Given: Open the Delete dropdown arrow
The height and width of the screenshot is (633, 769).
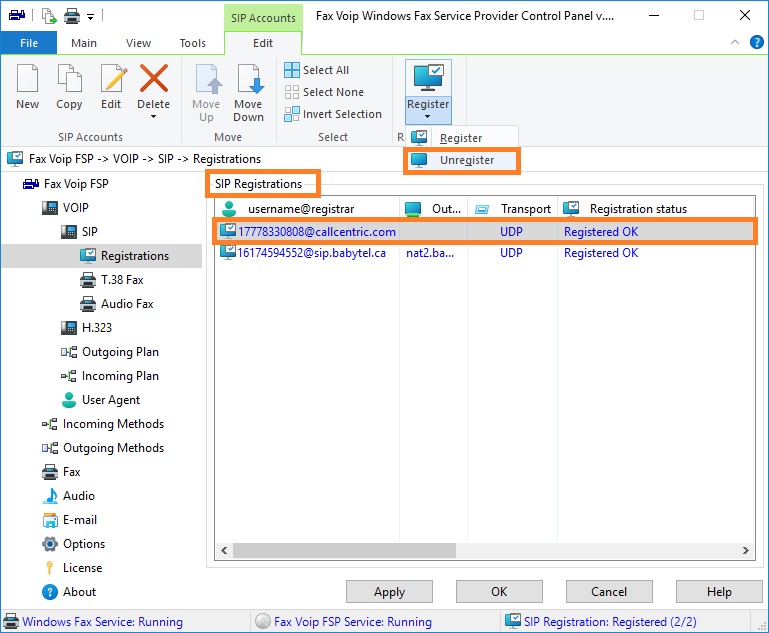Looking at the screenshot, I should 154,117.
